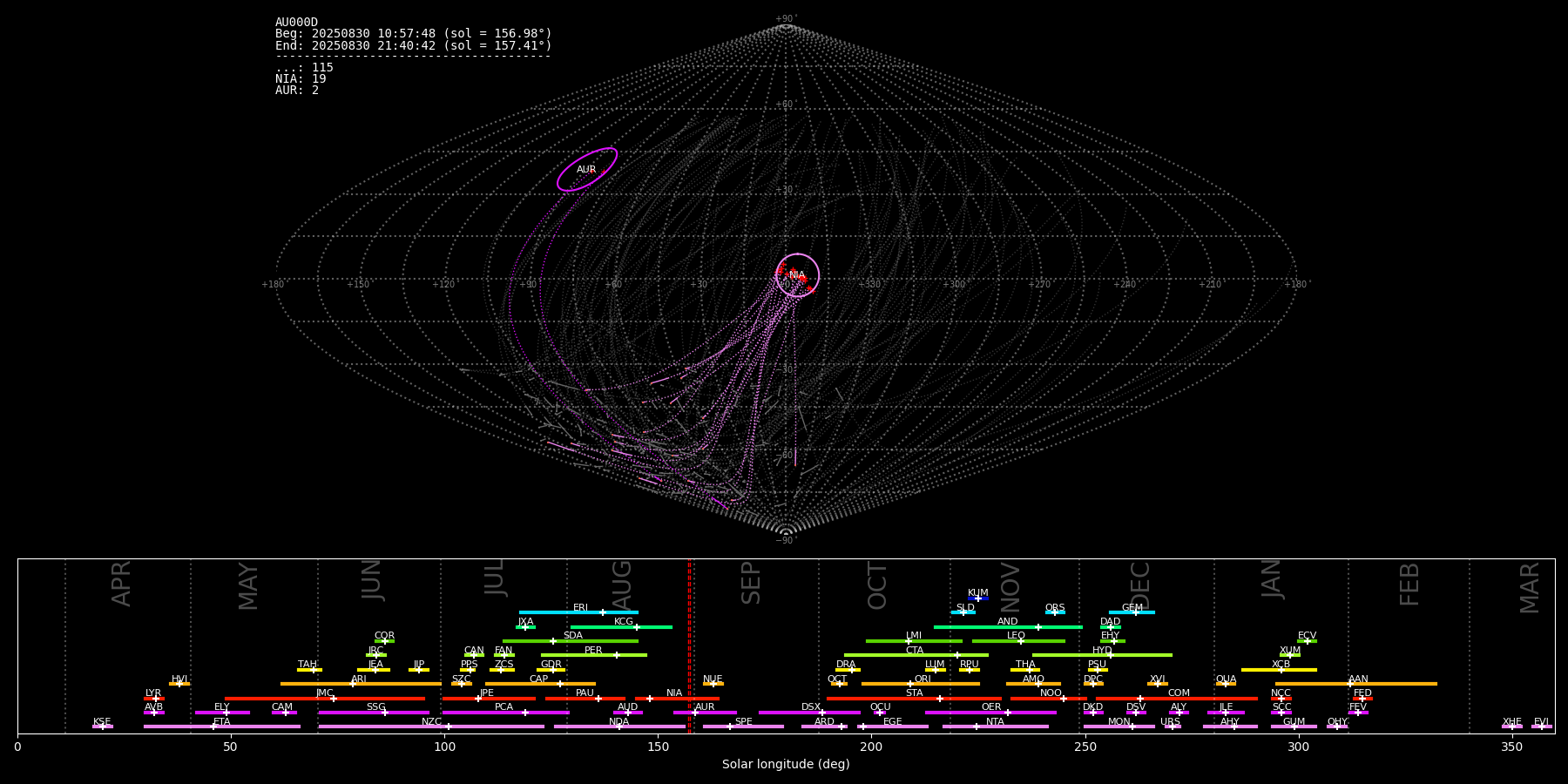Click the red dashed current solar longitude line
This screenshot has width=1568, height=784.
pos(689,645)
